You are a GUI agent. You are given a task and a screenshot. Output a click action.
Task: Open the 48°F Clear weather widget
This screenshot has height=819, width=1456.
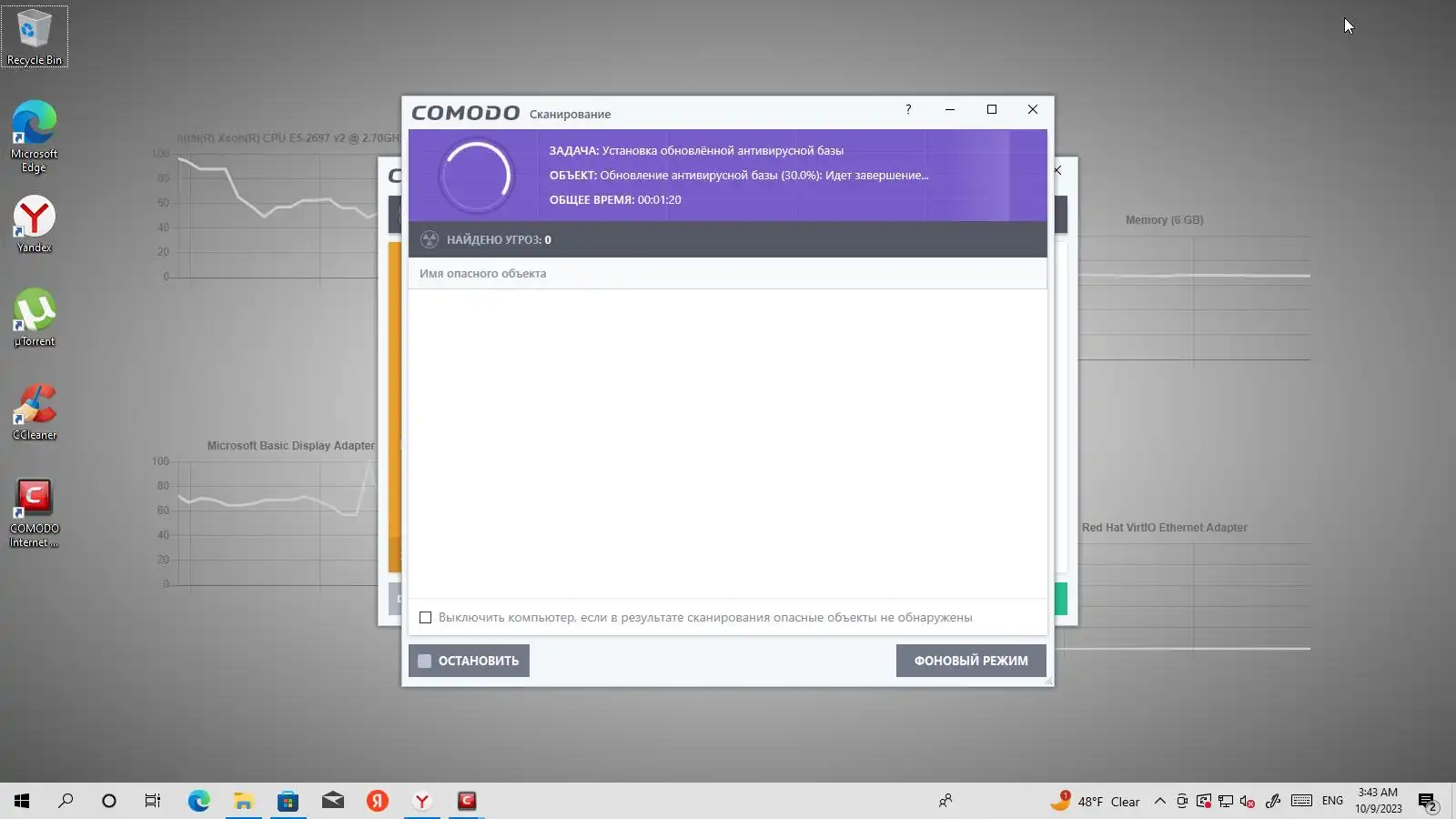(x=1095, y=801)
